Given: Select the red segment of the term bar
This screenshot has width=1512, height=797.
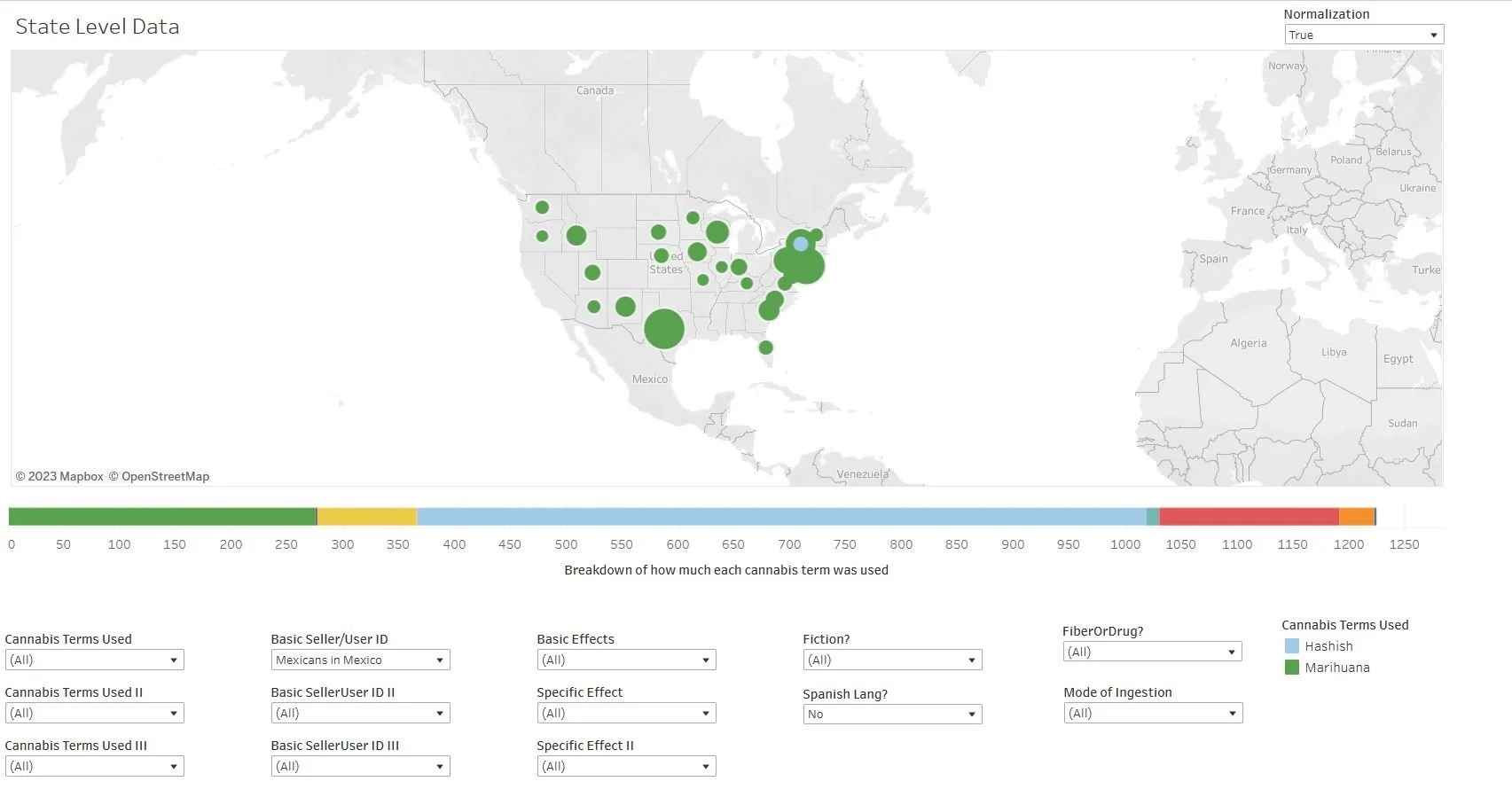Looking at the screenshot, I should [x=1249, y=517].
